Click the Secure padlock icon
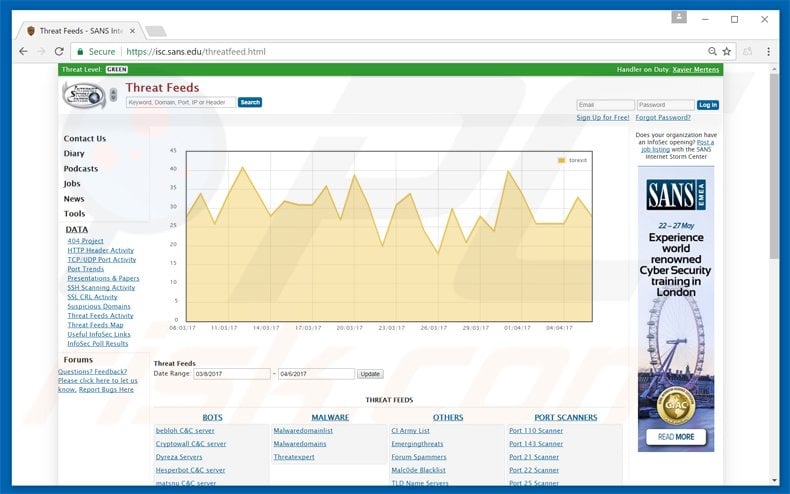790x494 pixels. [x=80, y=51]
